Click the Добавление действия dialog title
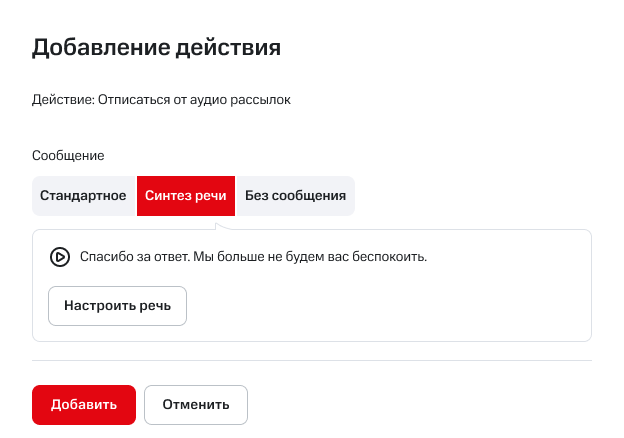The height and width of the screenshot is (438, 624). tap(156, 47)
